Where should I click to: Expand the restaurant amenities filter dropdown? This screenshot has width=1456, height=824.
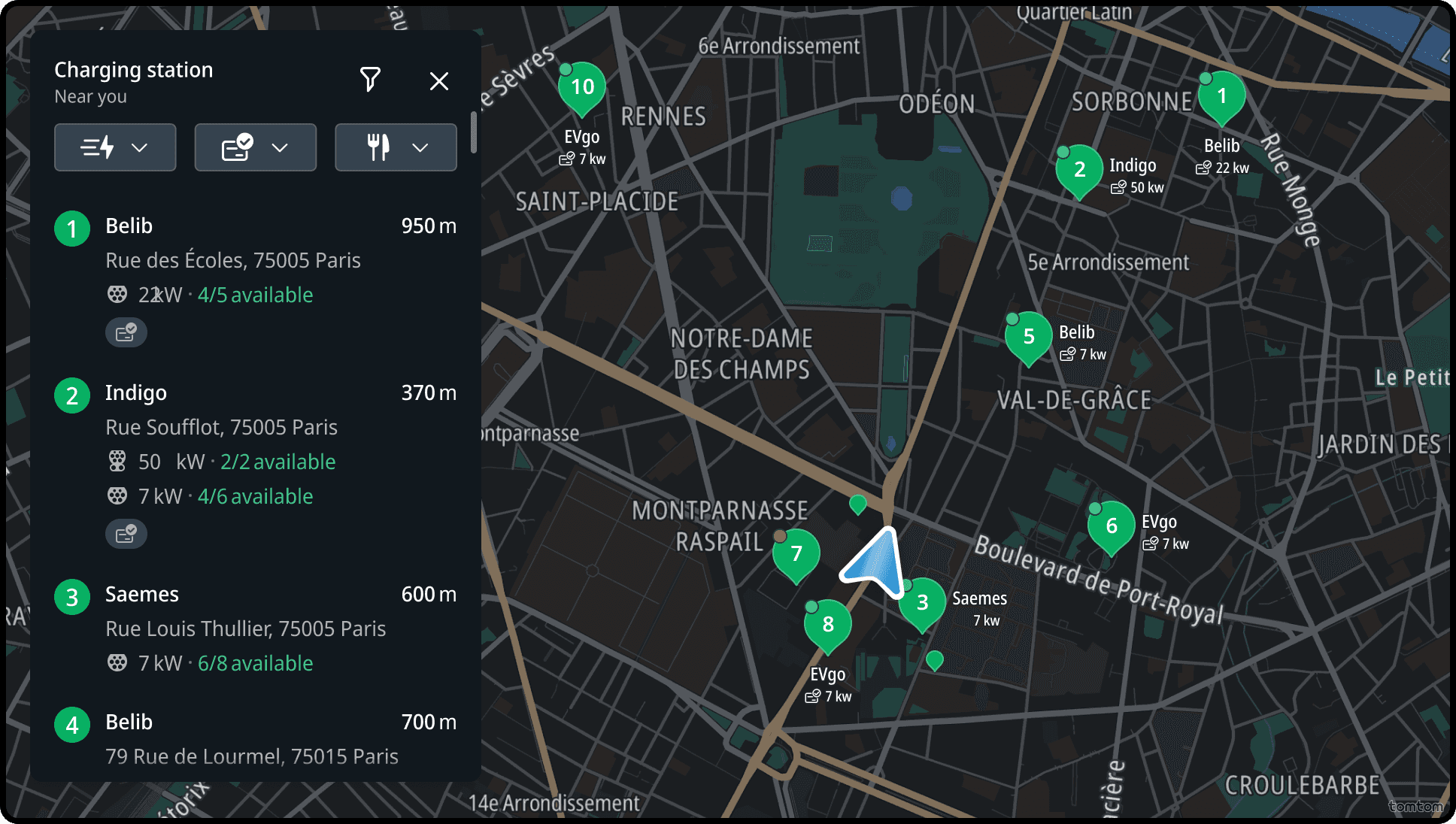pos(396,147)
